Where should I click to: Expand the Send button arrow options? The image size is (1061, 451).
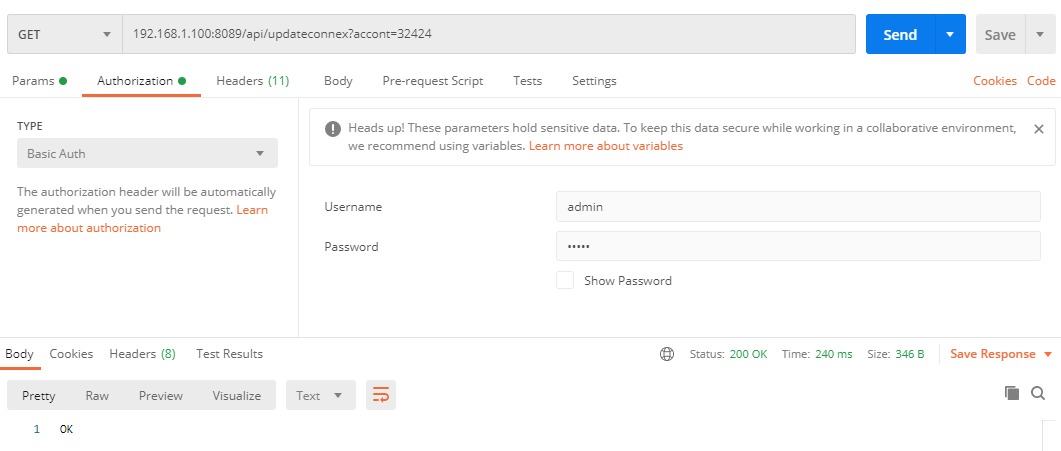coord(949,34)
